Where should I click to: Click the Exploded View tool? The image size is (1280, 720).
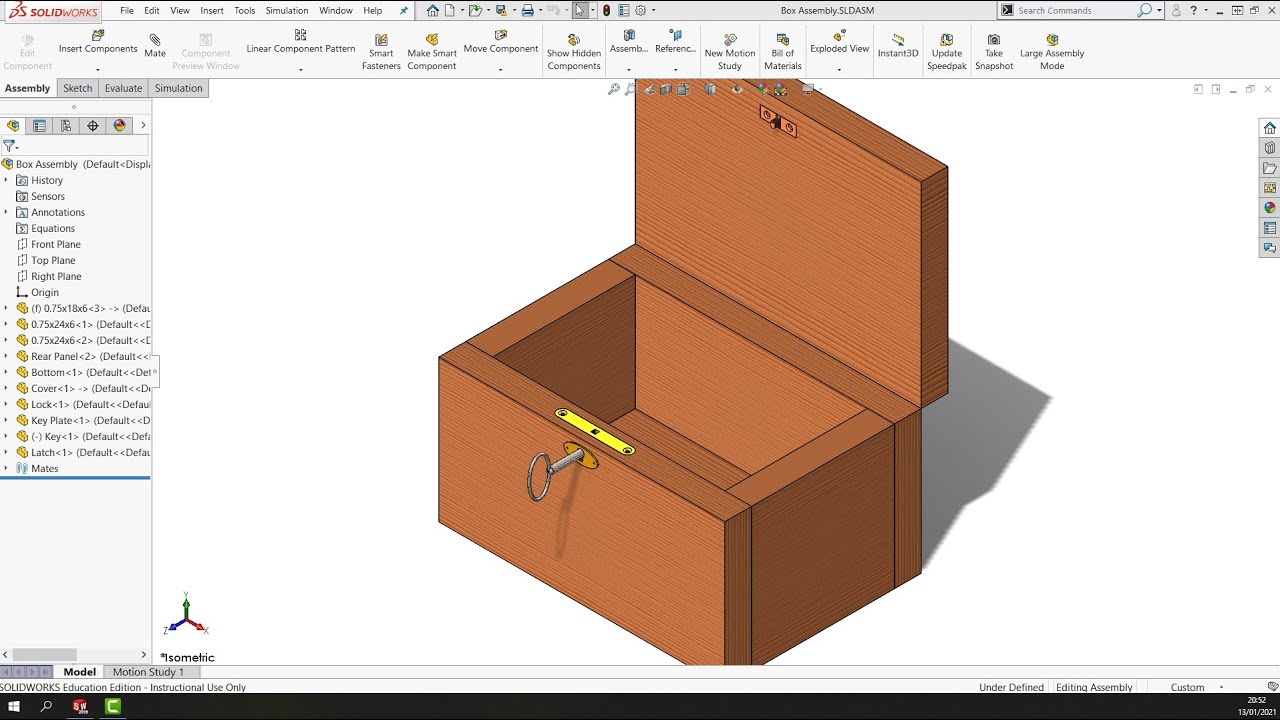[x=840, y=42]
